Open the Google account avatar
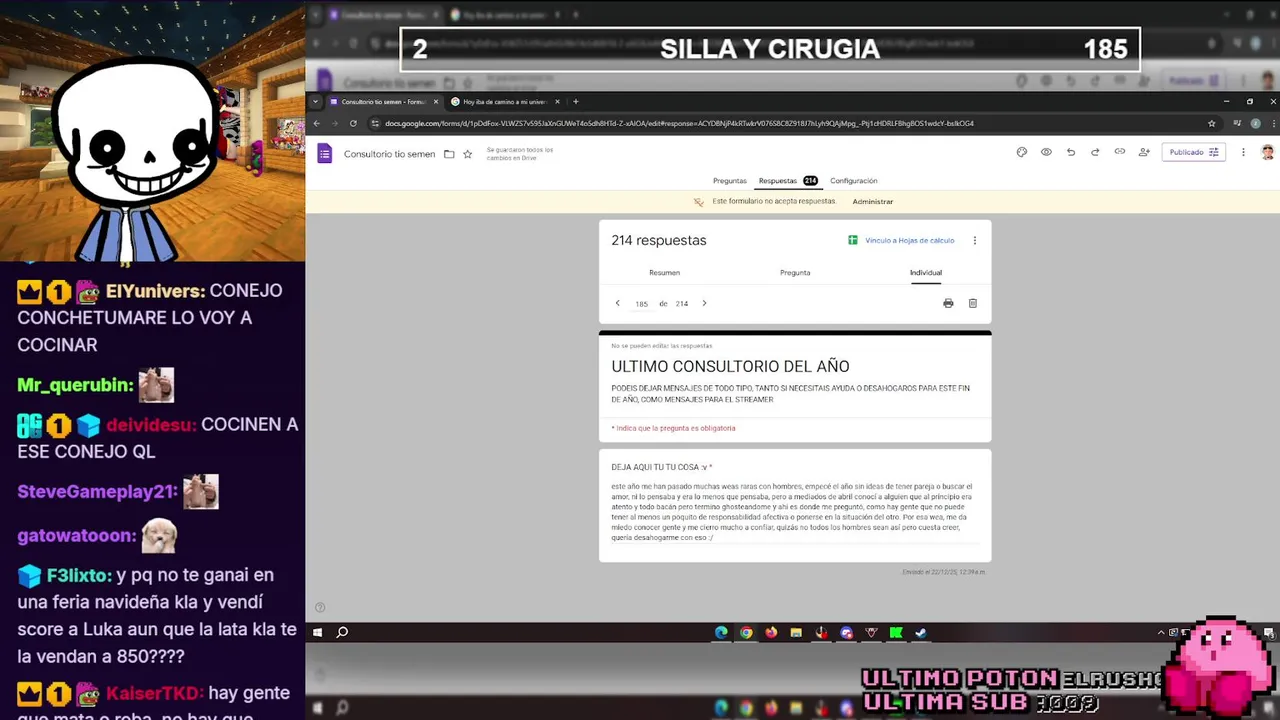This screenshot has height=720, width=1280. 1267,152
